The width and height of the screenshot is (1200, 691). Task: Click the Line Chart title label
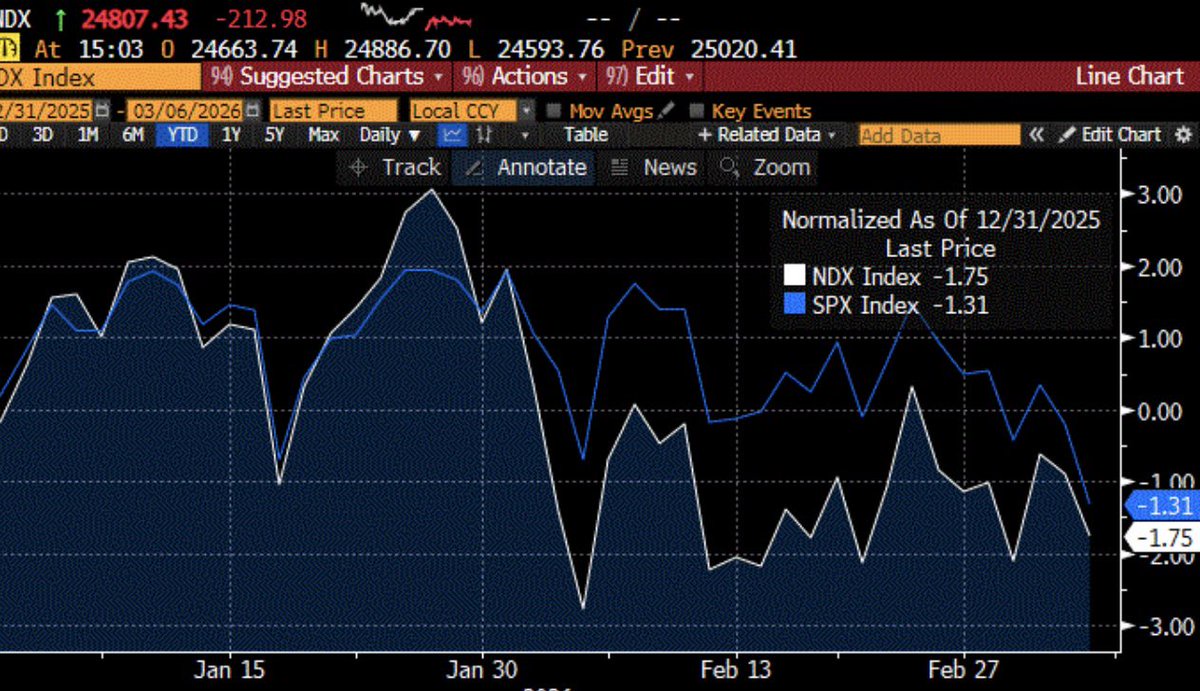1129,76
